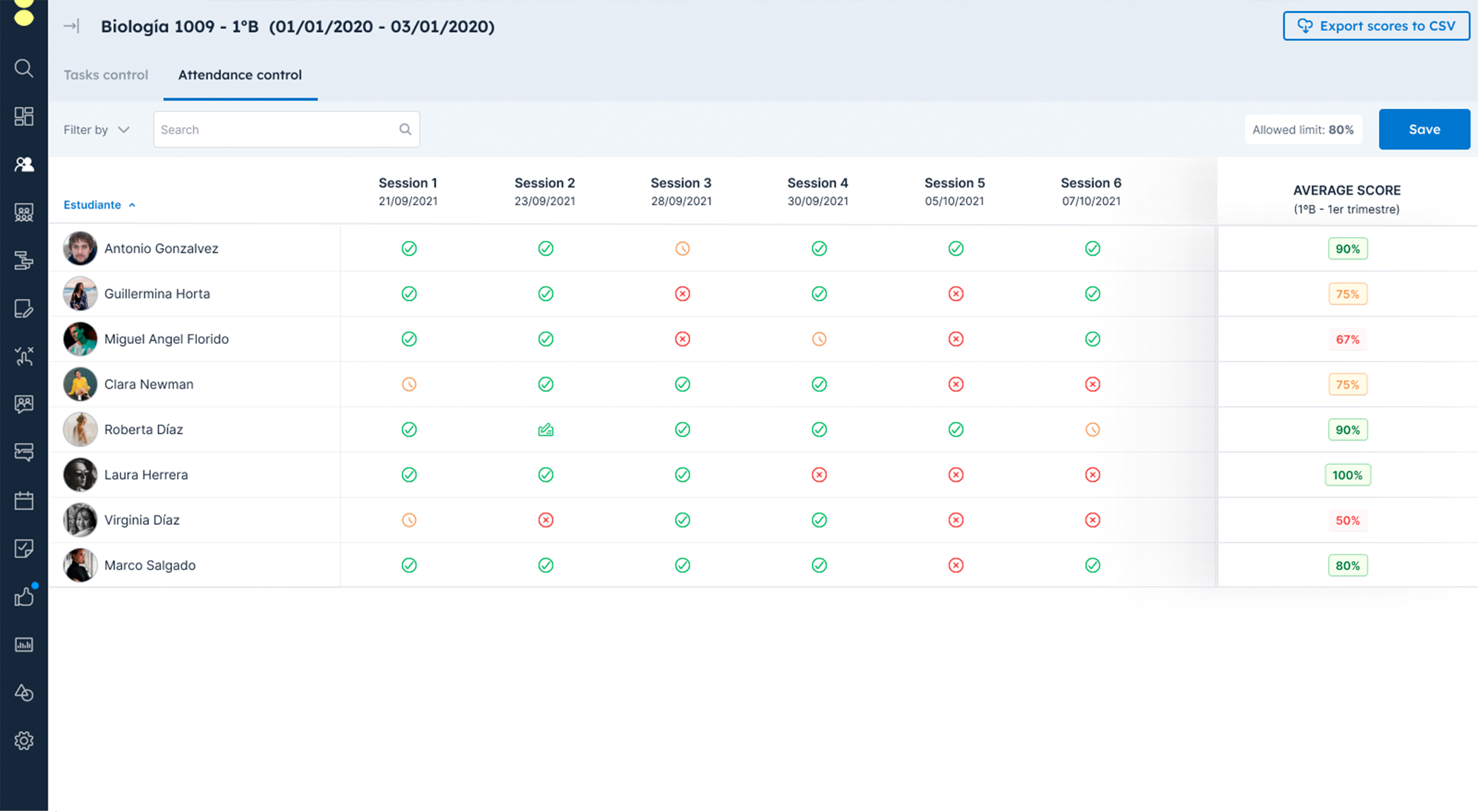Click Roberta Díaz's Session 2 justified icon
The width and height of the screenshot is (1478, 812).
click(x=546, y=429)
